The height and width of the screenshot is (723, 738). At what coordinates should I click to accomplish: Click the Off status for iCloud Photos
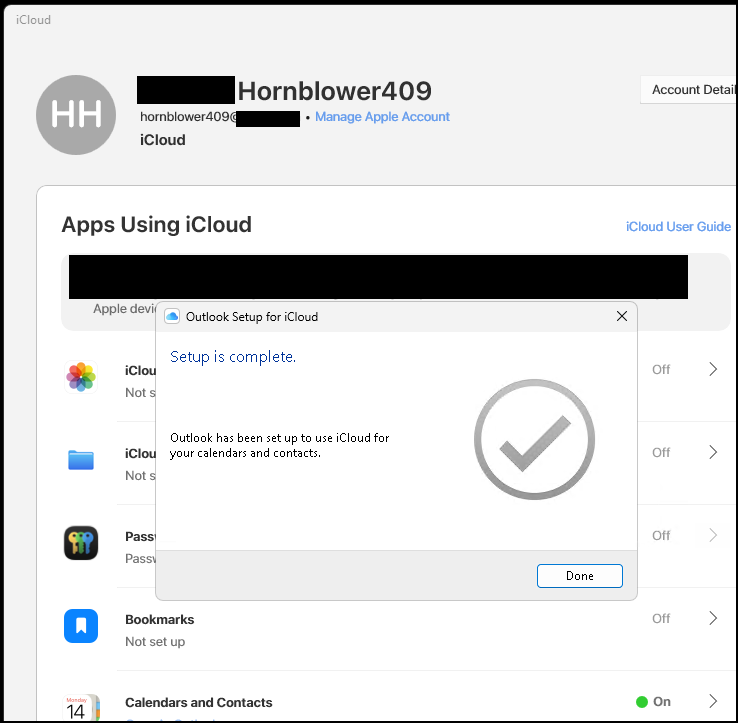click(x=661, y=370)
